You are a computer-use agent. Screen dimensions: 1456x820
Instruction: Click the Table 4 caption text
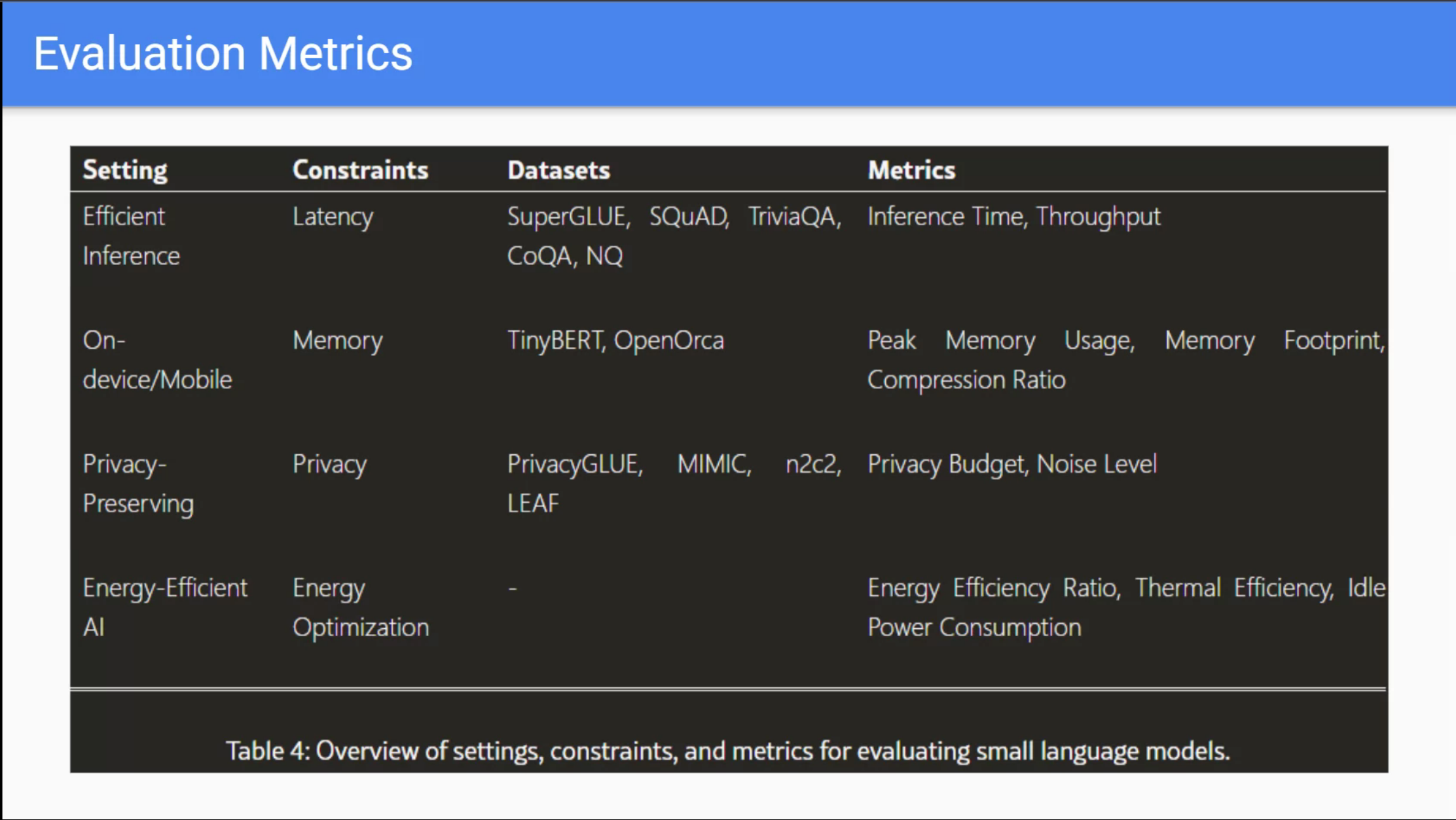coord(728,751)
